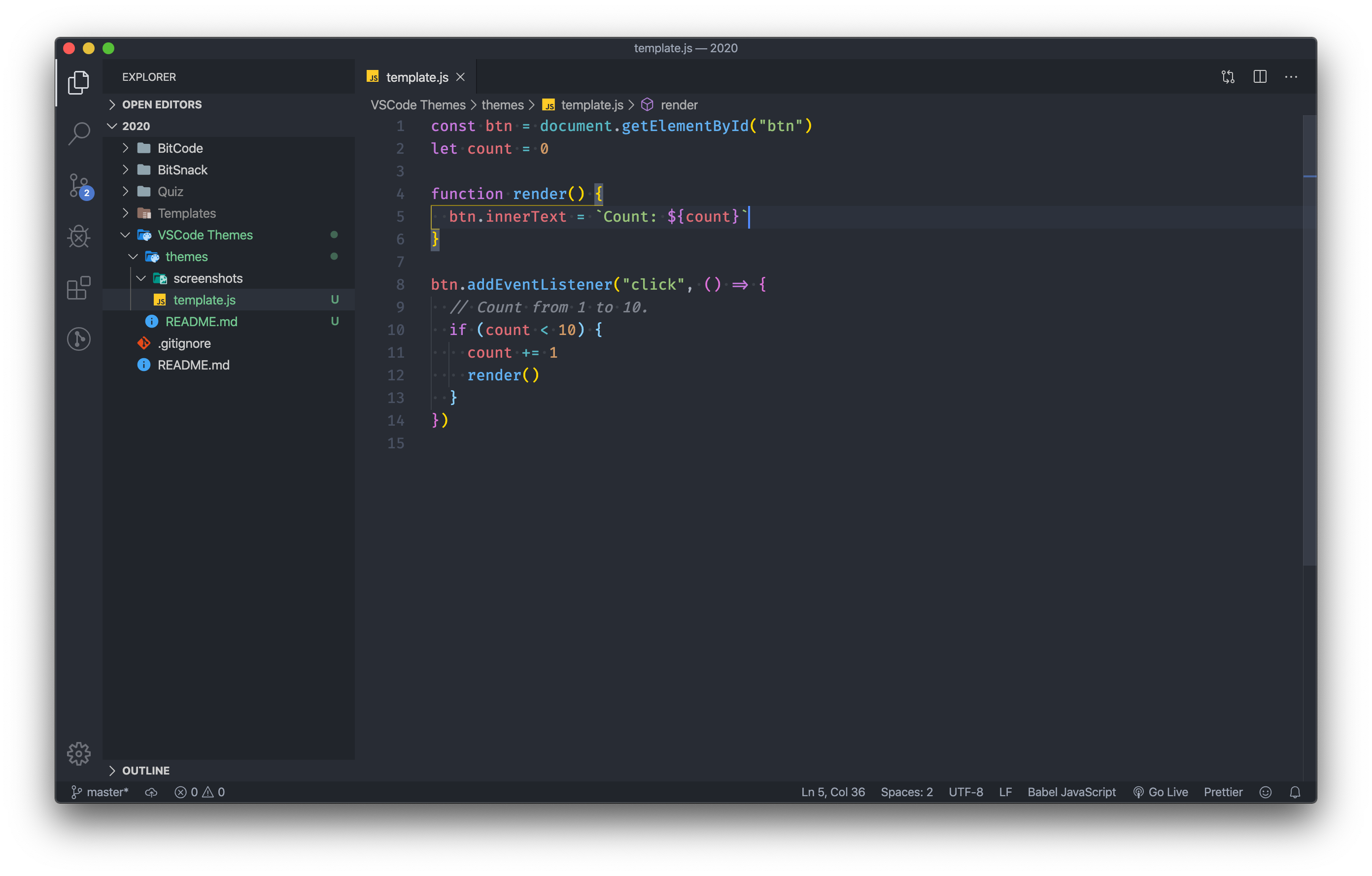Open notifications bell in status bar
This screenshot has height=876, width=1372.
coord(1295,792)
